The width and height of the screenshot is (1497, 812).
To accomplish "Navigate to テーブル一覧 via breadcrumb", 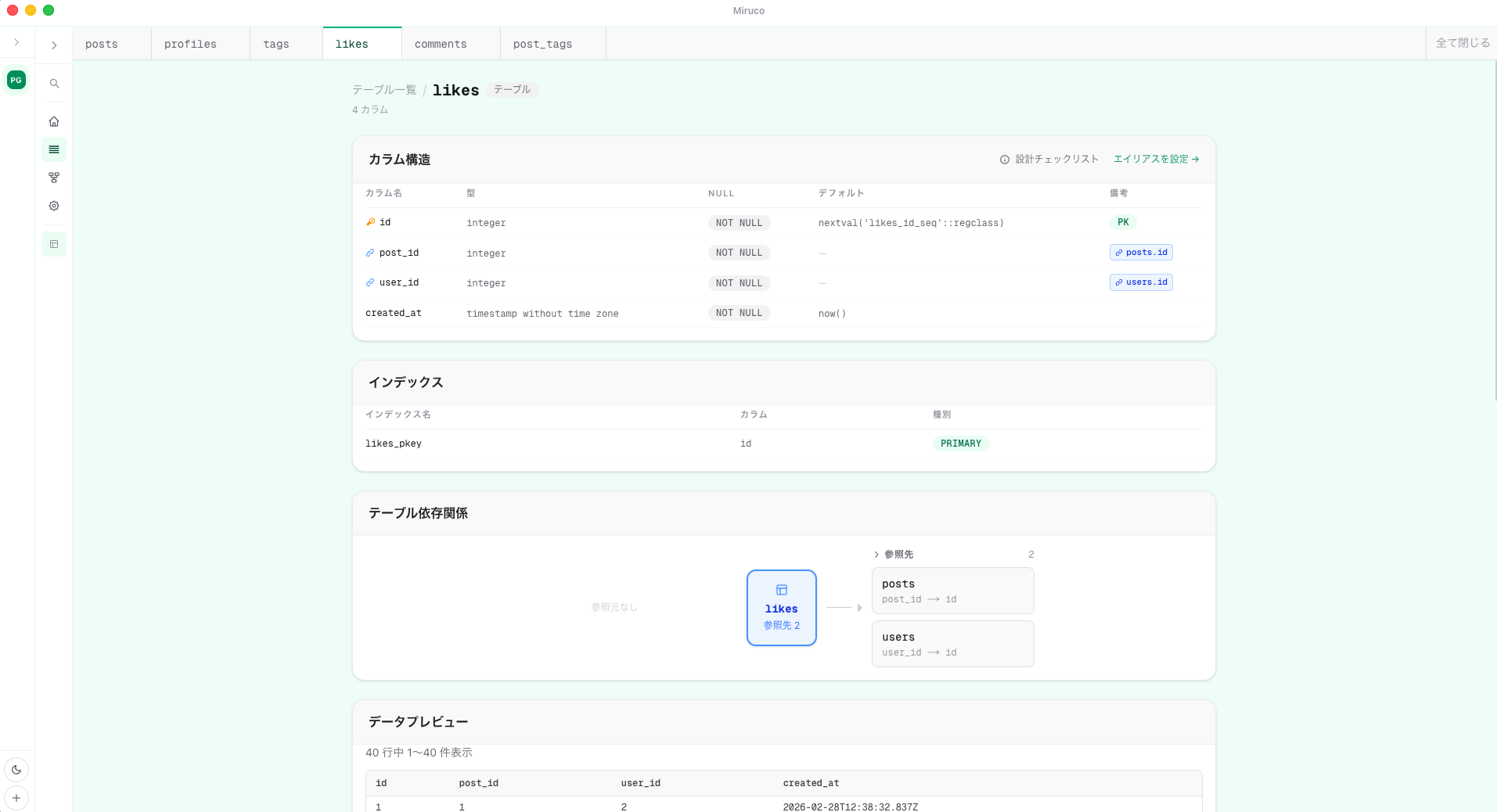I will 383,89.
